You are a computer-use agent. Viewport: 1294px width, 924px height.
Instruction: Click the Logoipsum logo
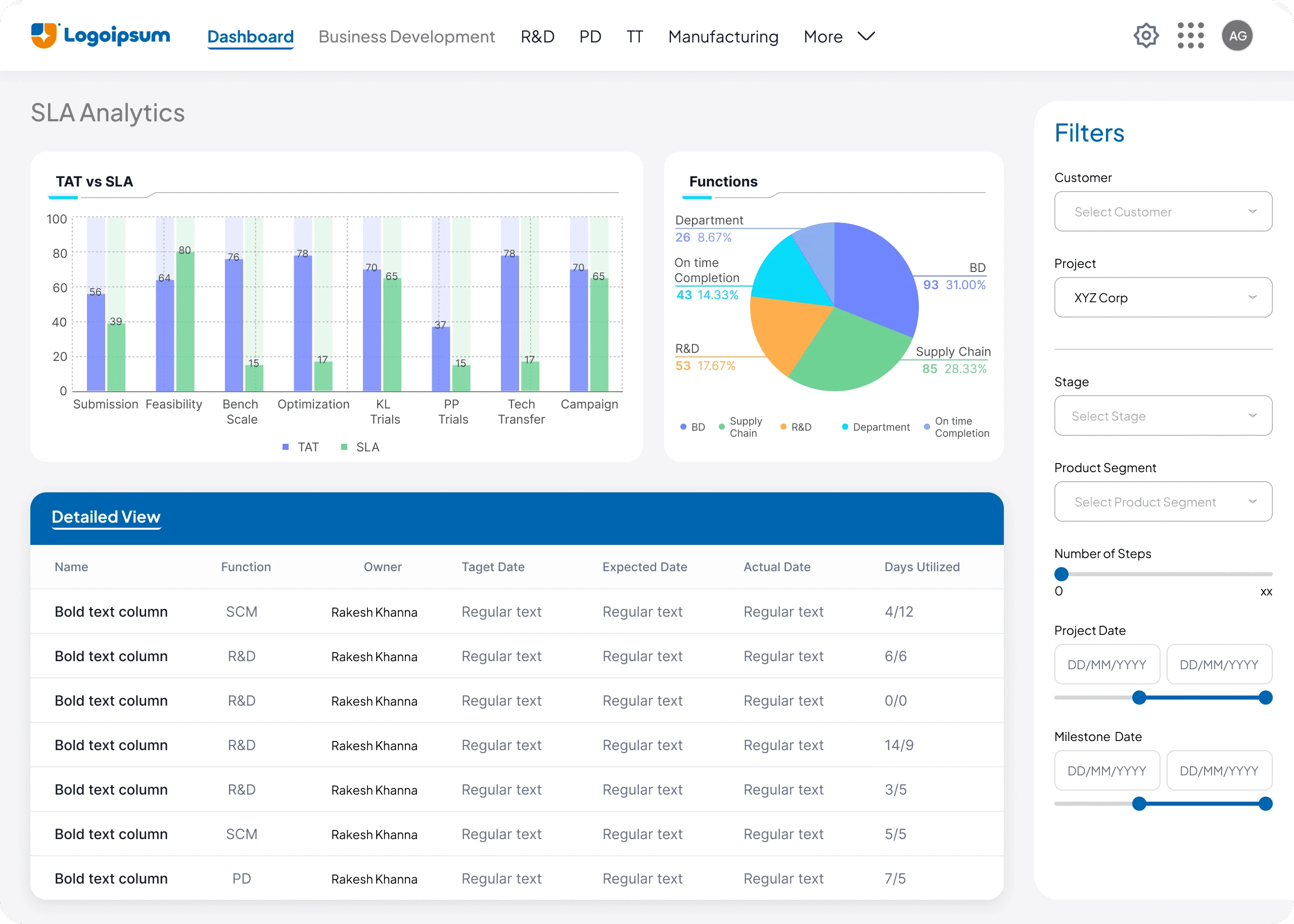click(101, 36)
